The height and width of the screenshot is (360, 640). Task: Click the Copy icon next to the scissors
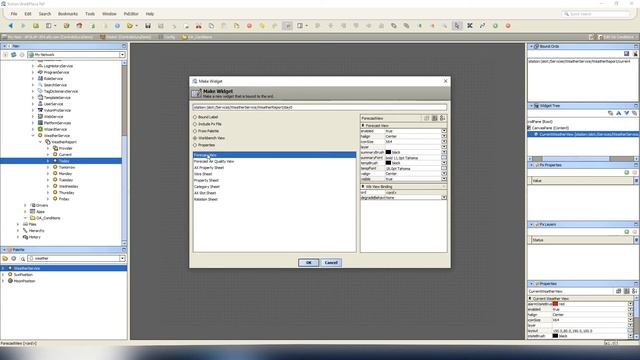click(211, 26)
